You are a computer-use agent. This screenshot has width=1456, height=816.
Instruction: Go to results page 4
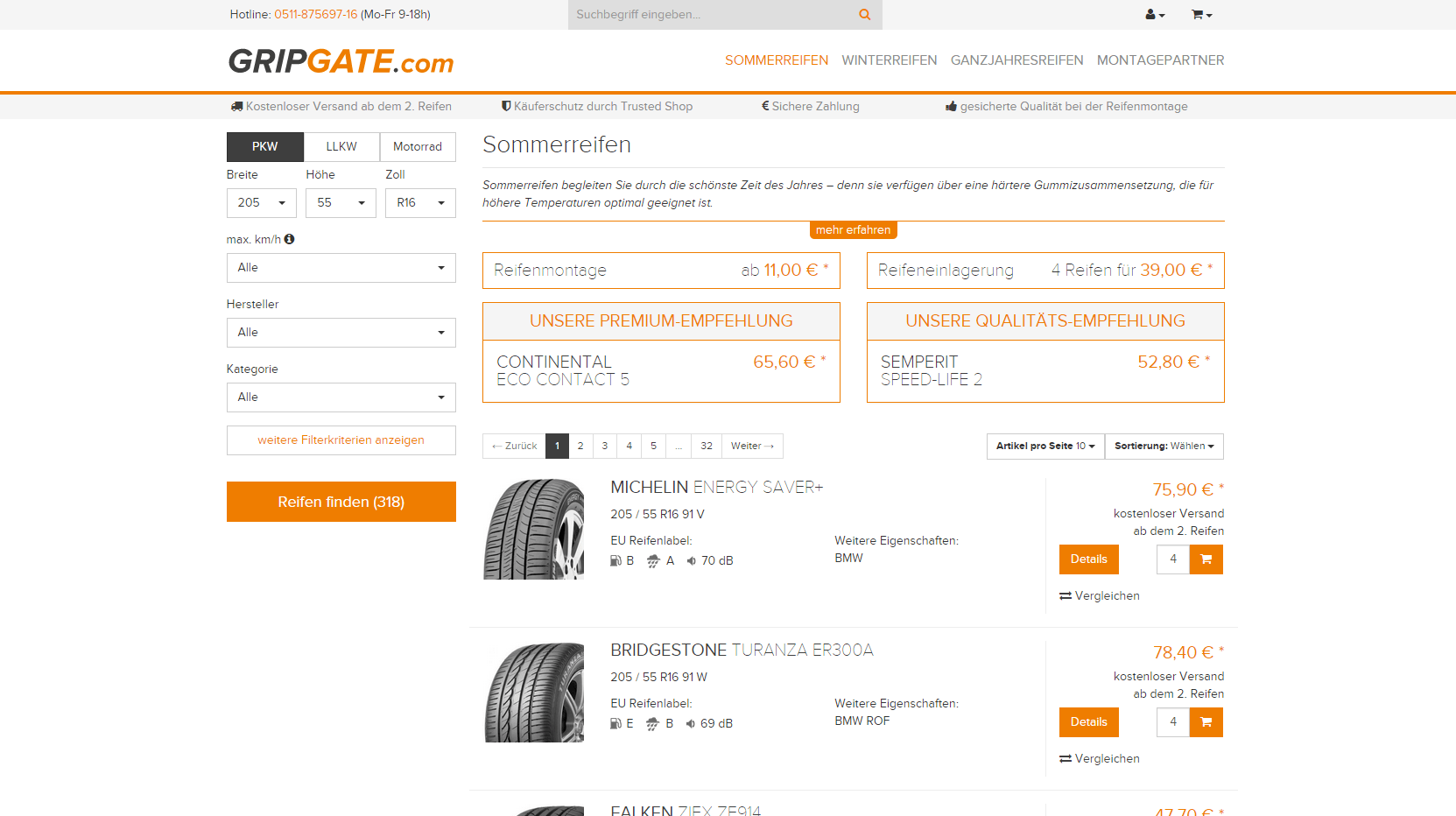(x=630, y=447)
